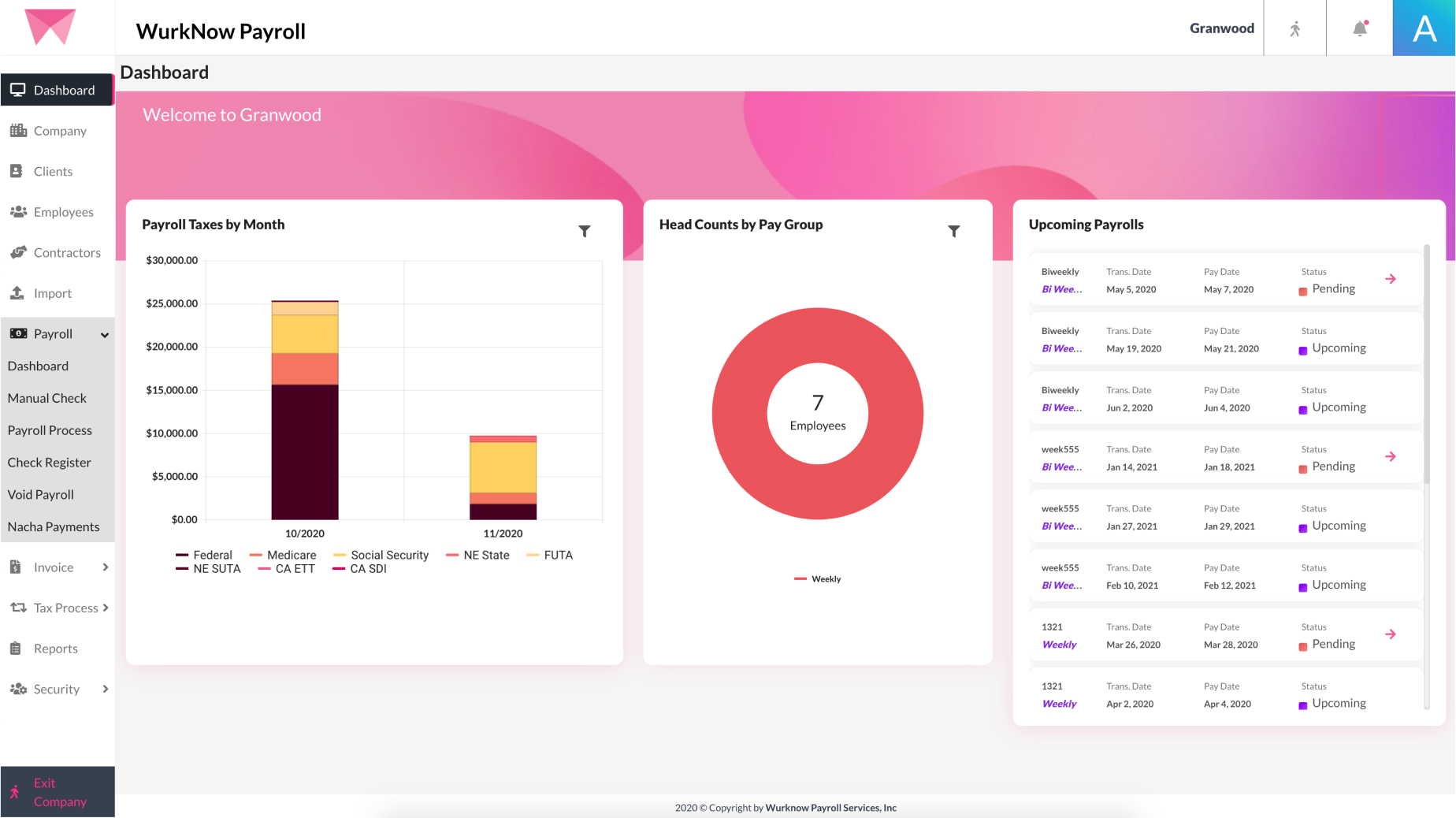1456x818 pixels.
Task: Click the WurkNow logo icon
Action: [x=50, y=27]
